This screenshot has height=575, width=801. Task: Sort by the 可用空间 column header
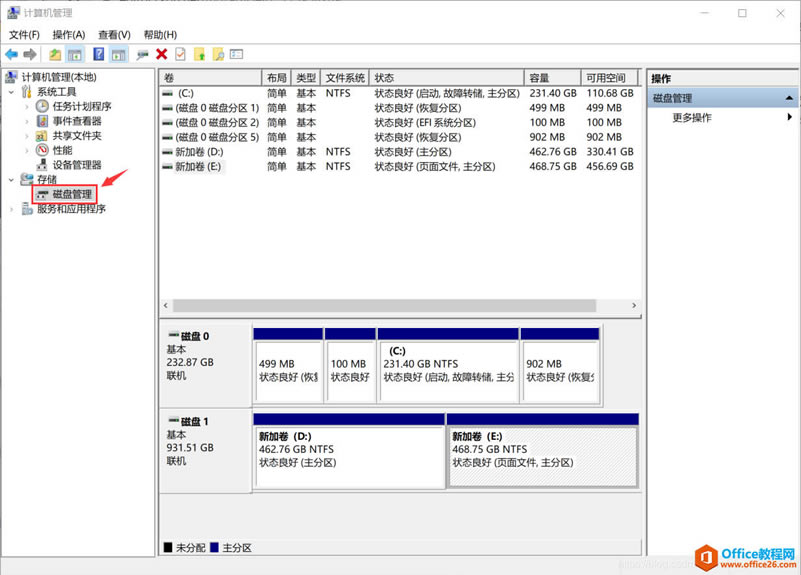coord(610,78)
